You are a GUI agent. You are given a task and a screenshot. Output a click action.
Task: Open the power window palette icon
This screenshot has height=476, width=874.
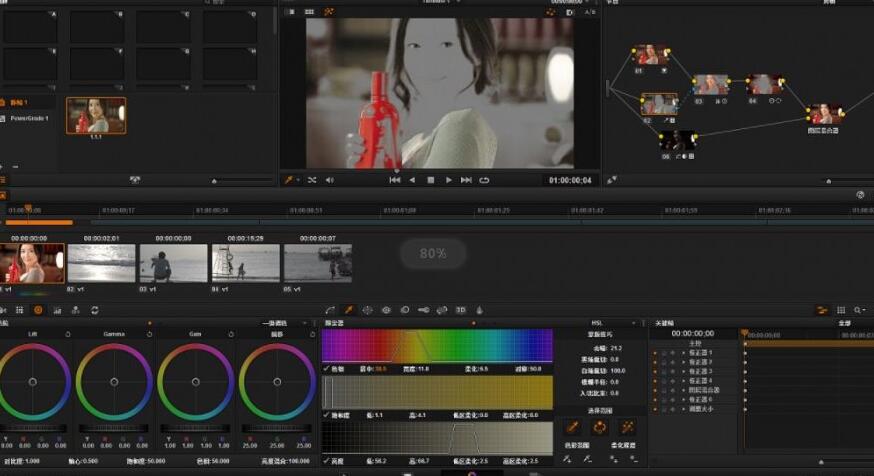pyautogui.click(x=367, y=310)
